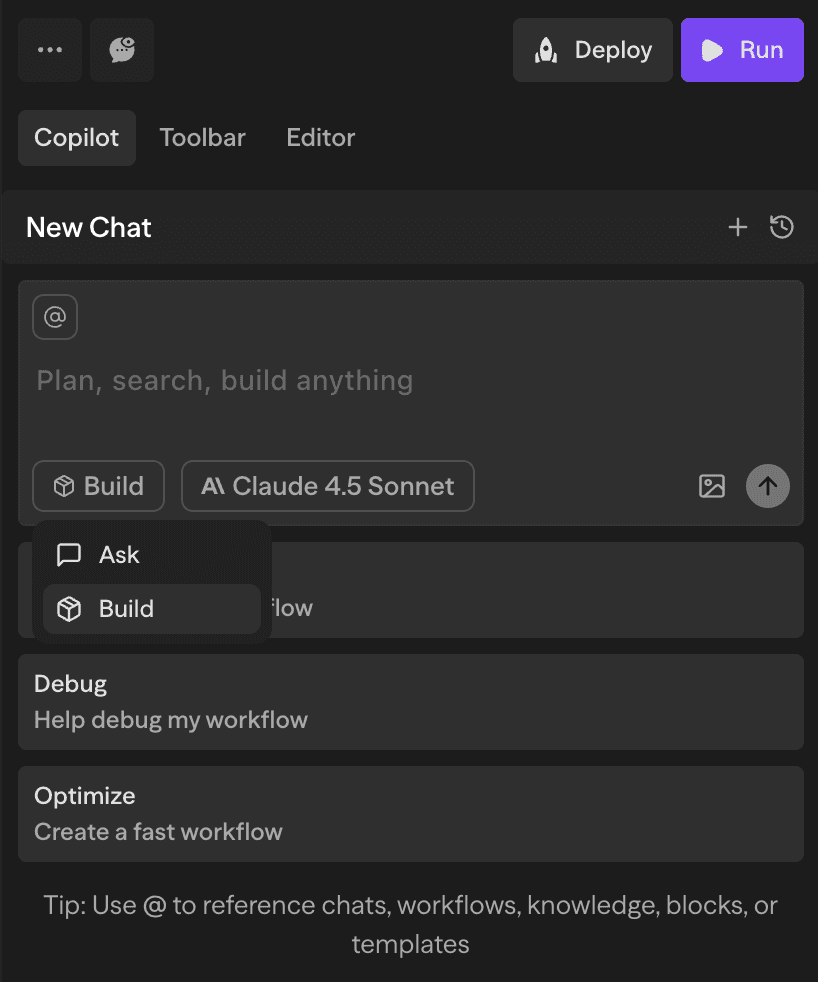818x982 pixels.
Task: Click the image upload icon
Action: coord(711,487)
